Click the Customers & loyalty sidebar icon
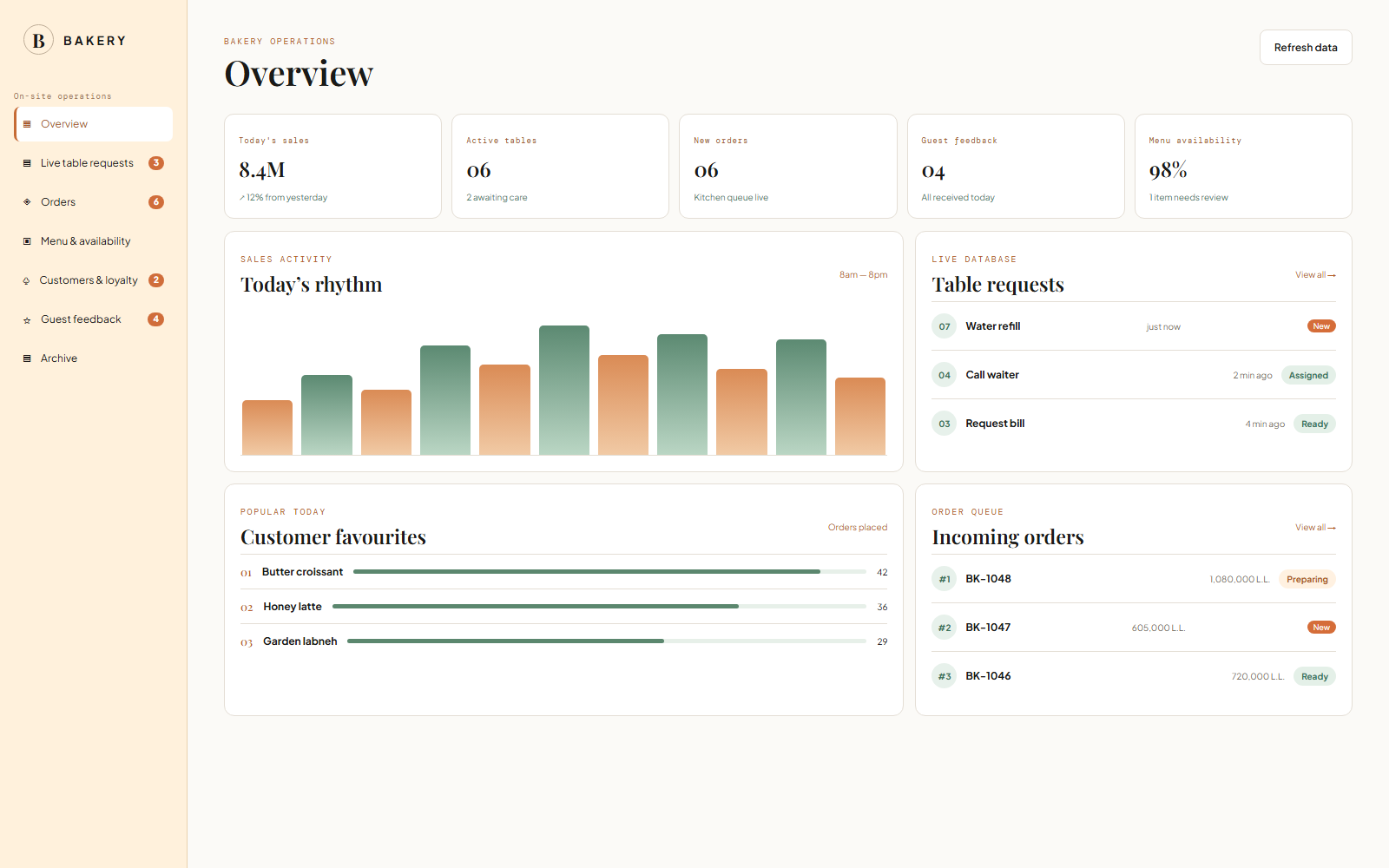1389x868 pixels. pos(27,280)
